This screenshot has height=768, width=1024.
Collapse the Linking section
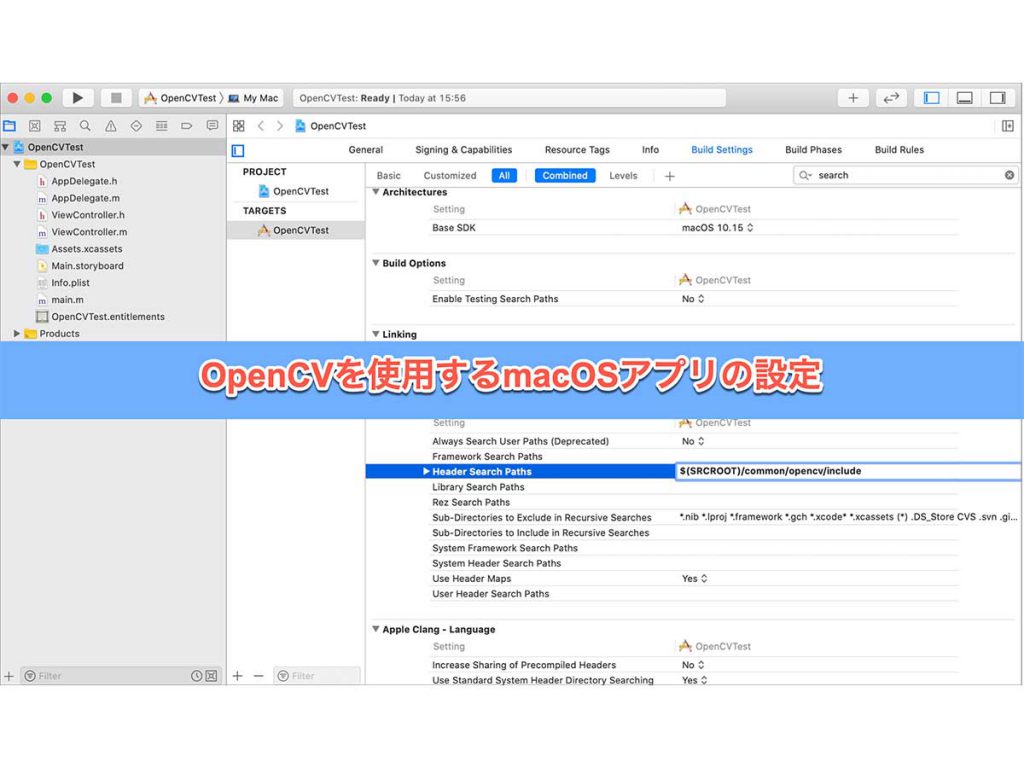[376, 334]
